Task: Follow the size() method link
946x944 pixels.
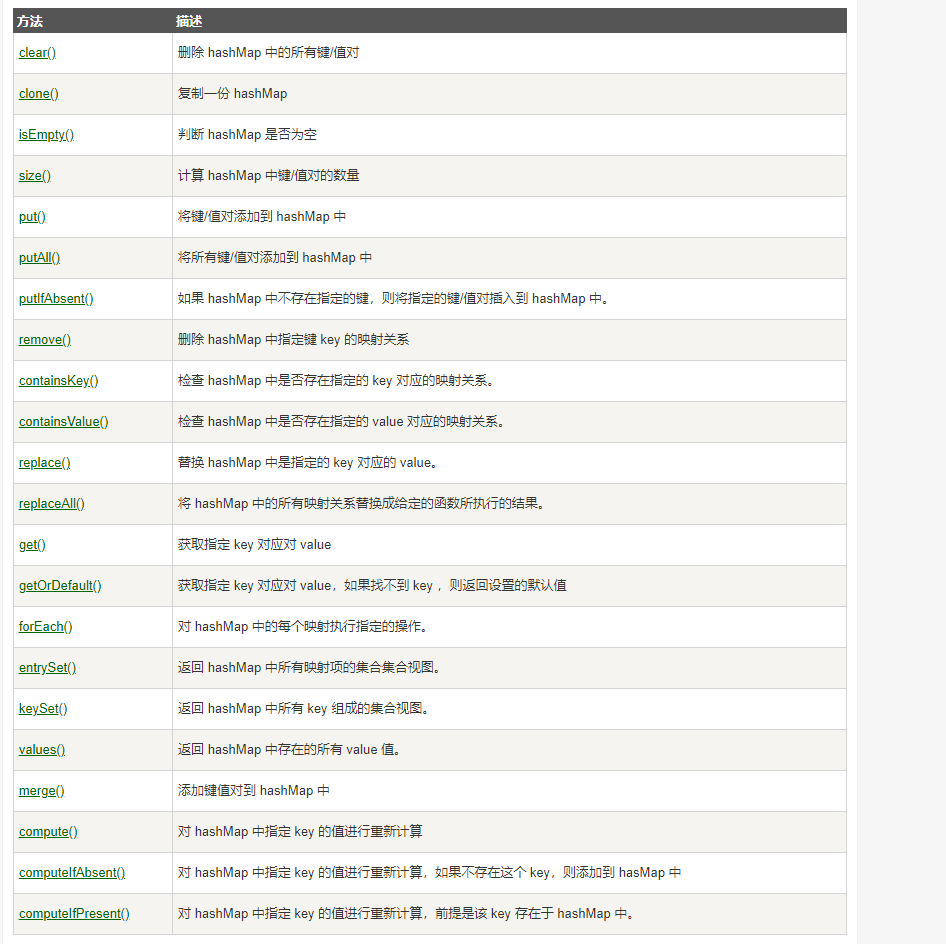Action: (x=35, y=176)
